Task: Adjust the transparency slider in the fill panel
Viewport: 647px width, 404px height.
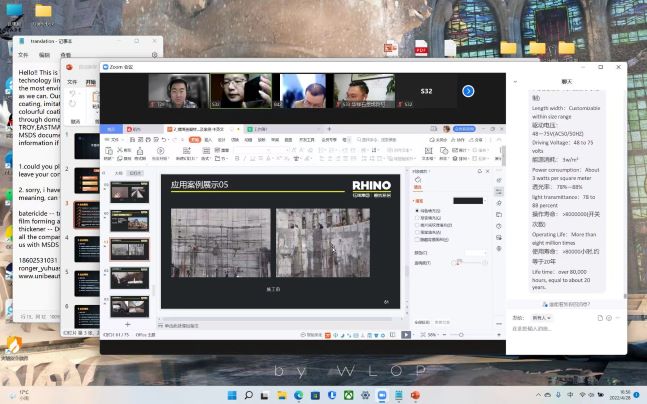Action: [x=458, y=262]
